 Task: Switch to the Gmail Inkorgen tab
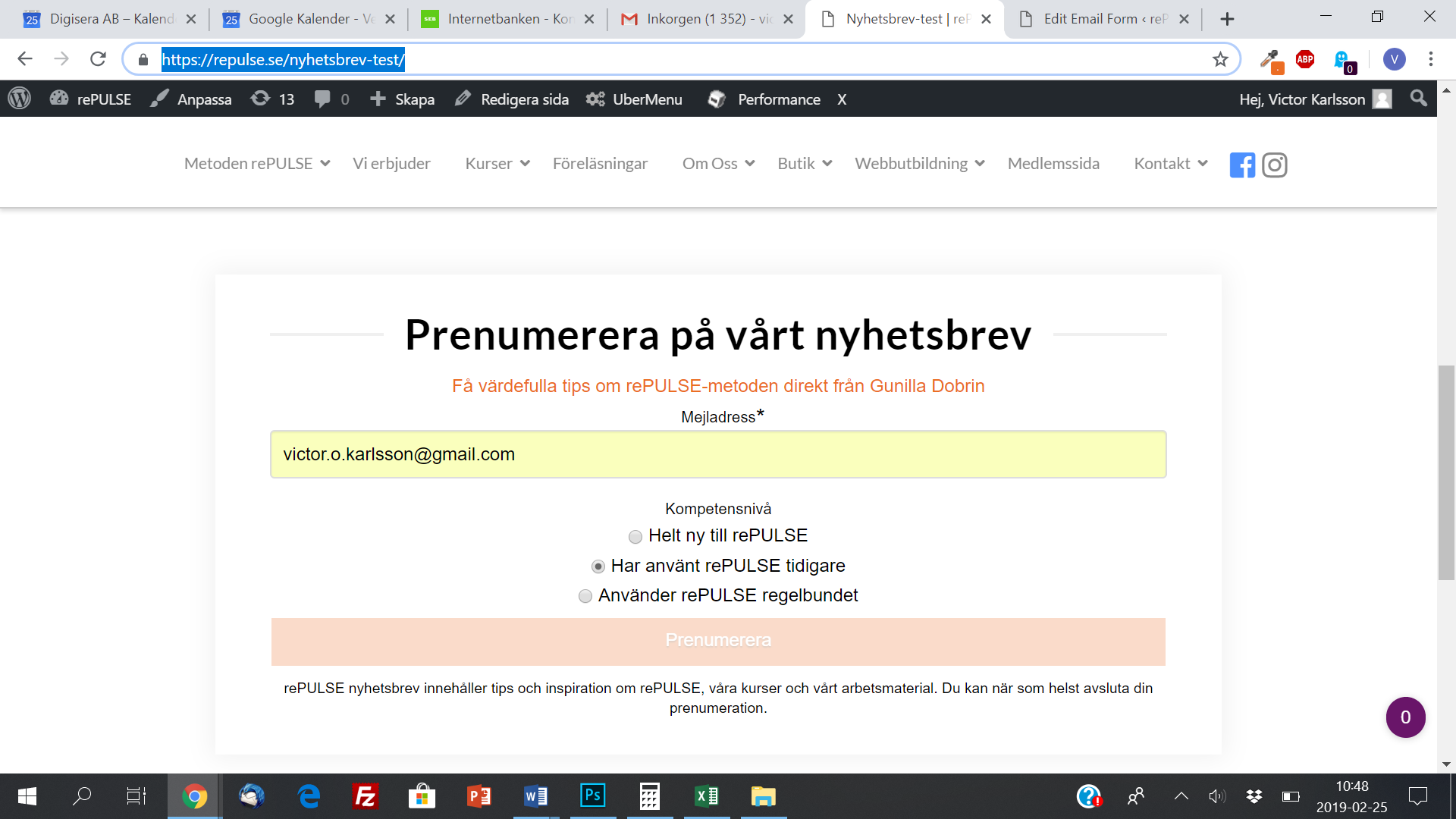708,19
